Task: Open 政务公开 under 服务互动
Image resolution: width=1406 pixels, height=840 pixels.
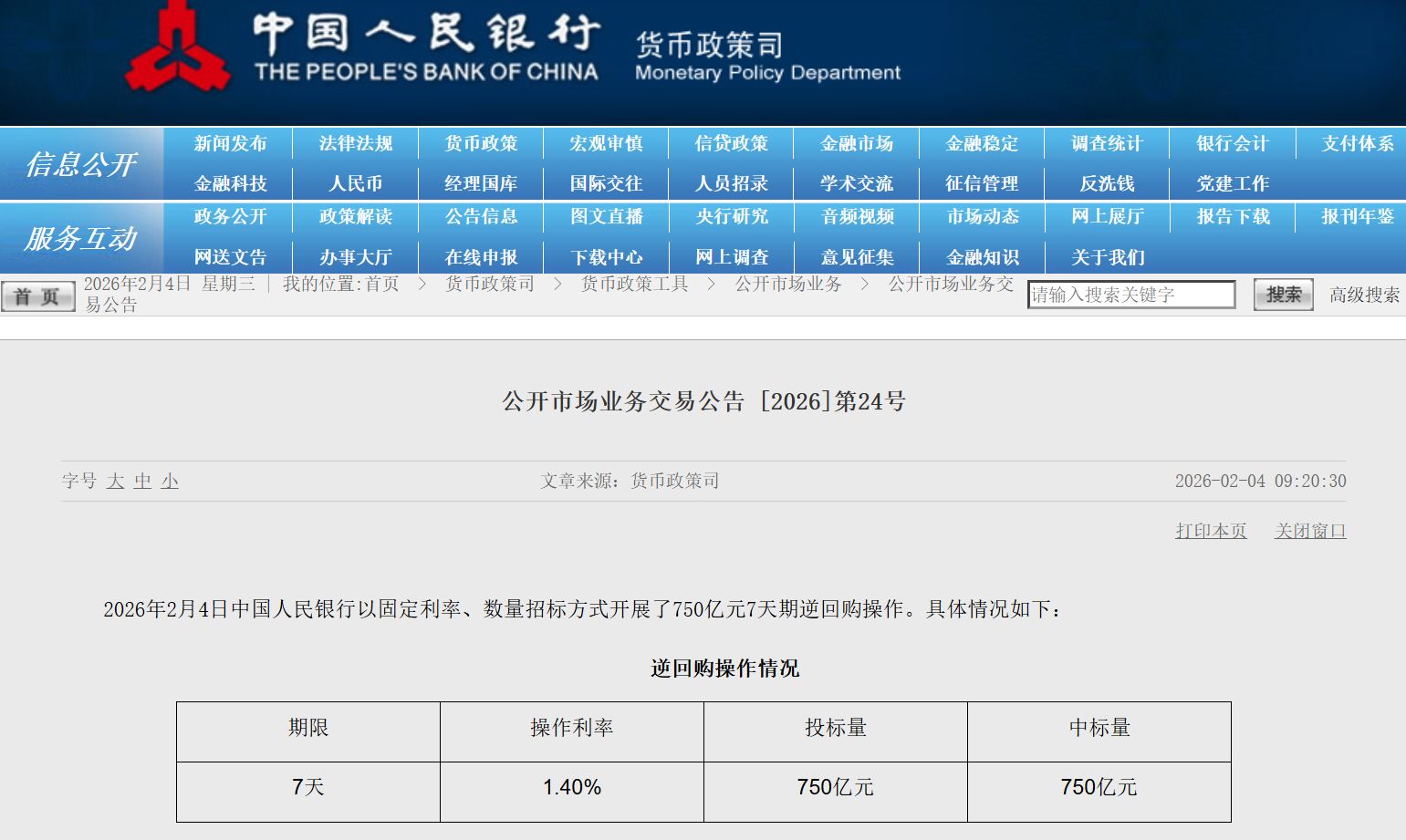Action: (230, 217)
